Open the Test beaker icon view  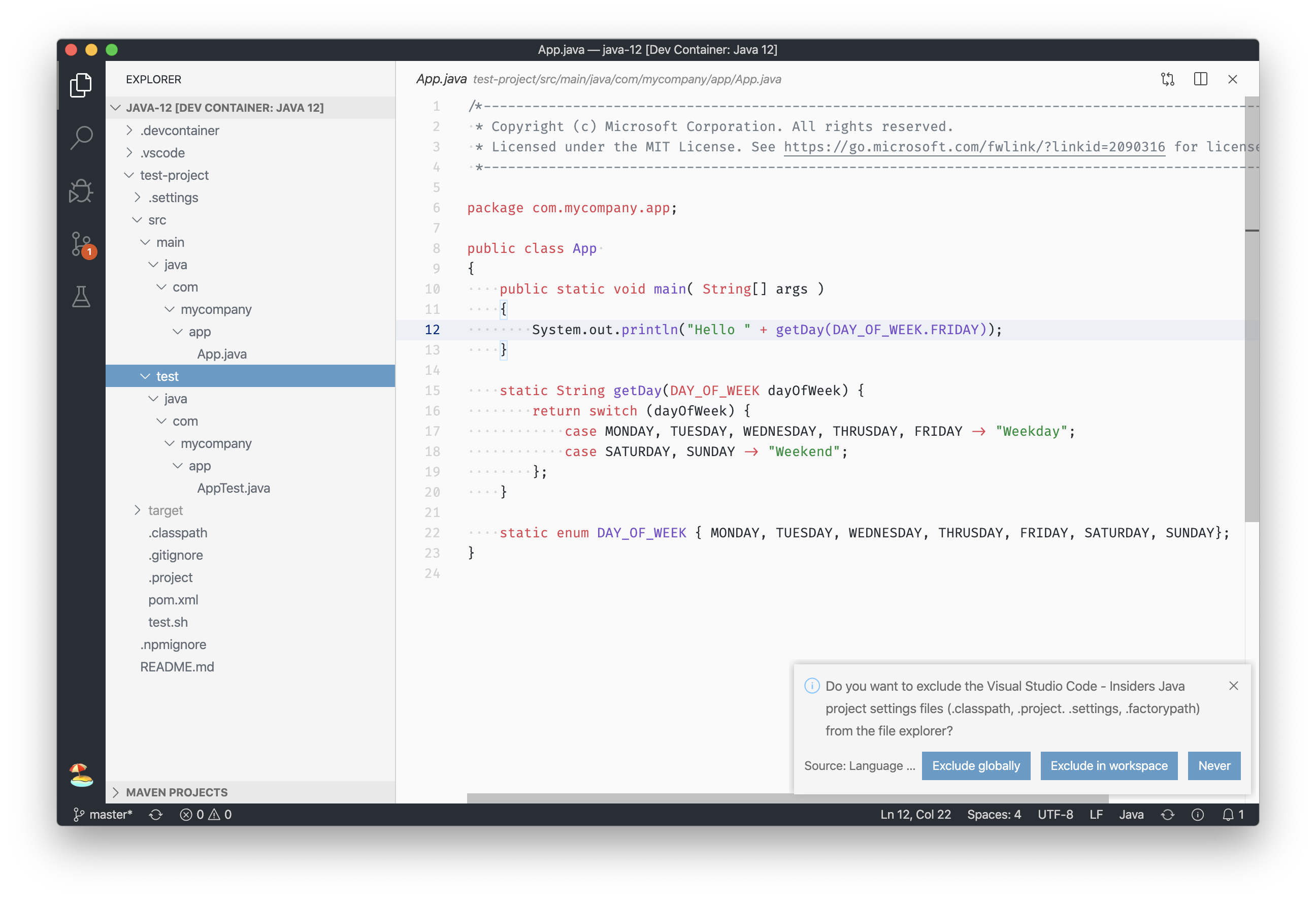click(81, 297)
